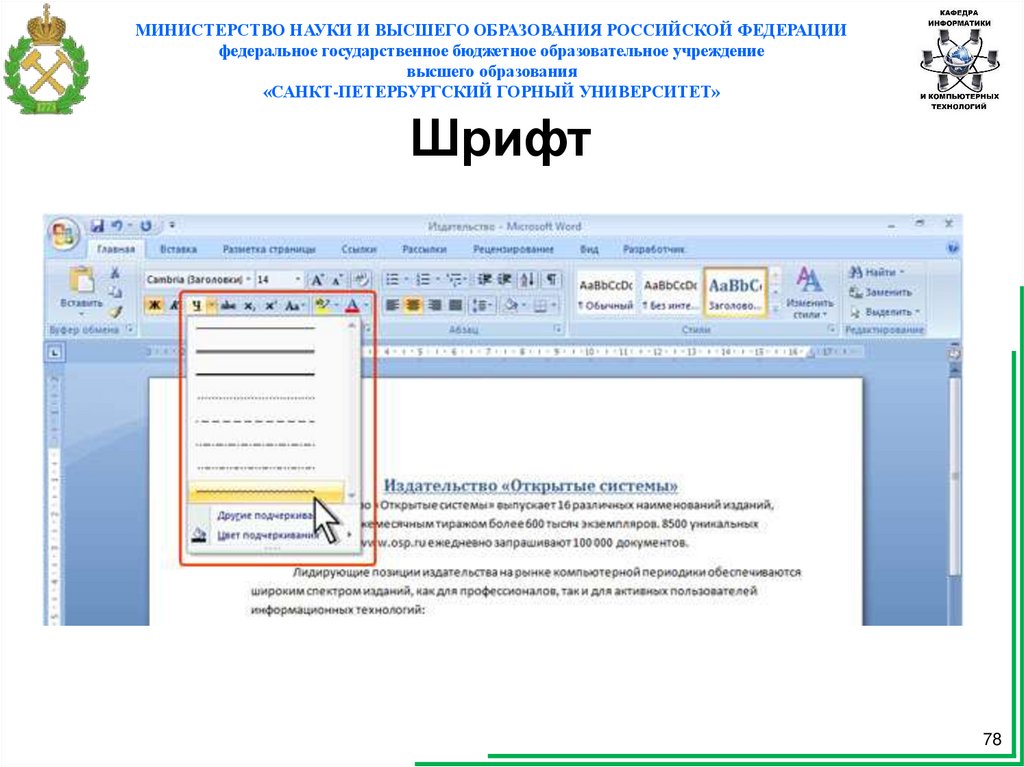Open Разработчик tab

(x=654, y=250)
